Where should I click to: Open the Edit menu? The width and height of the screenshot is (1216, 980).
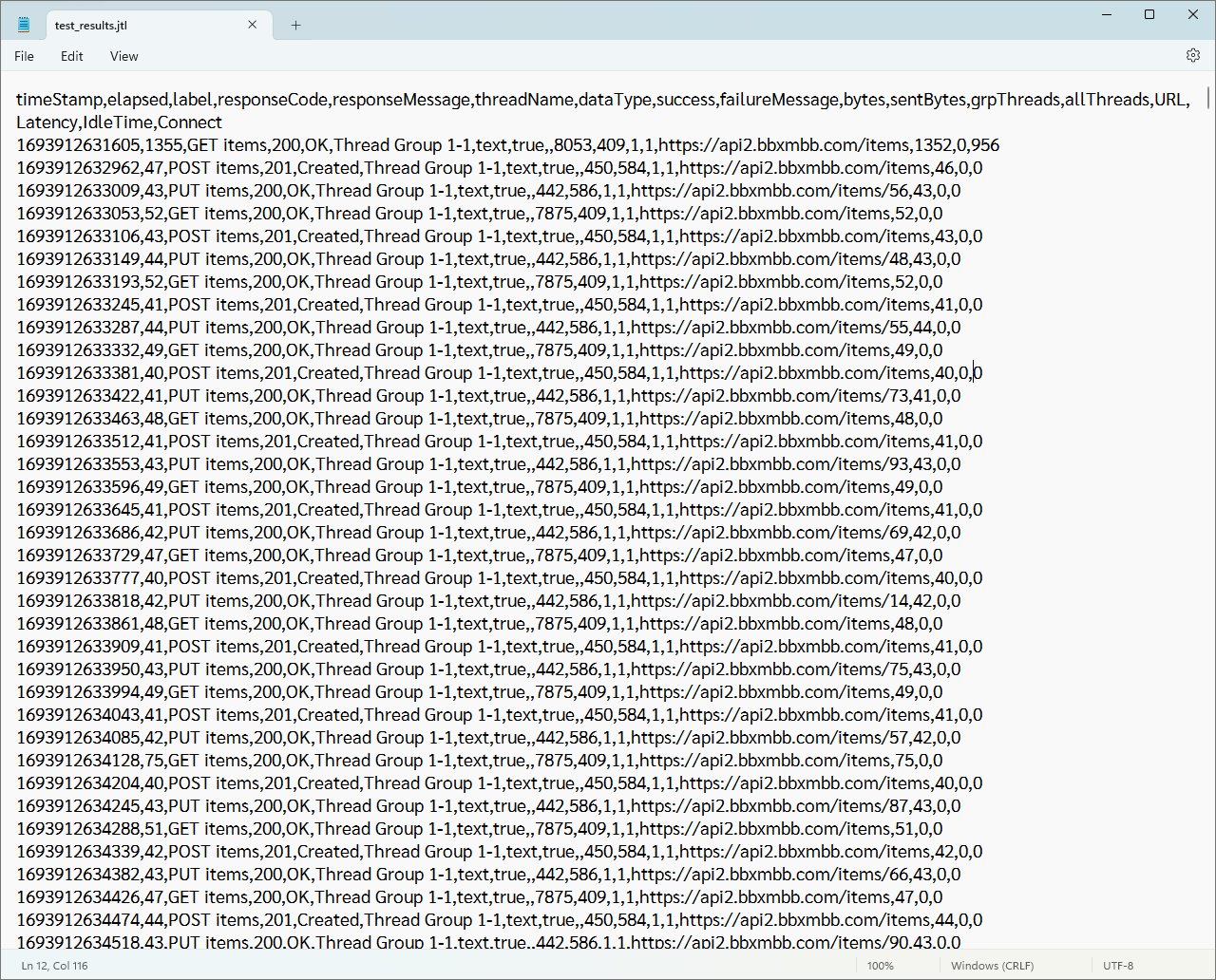tap(72, 56)
